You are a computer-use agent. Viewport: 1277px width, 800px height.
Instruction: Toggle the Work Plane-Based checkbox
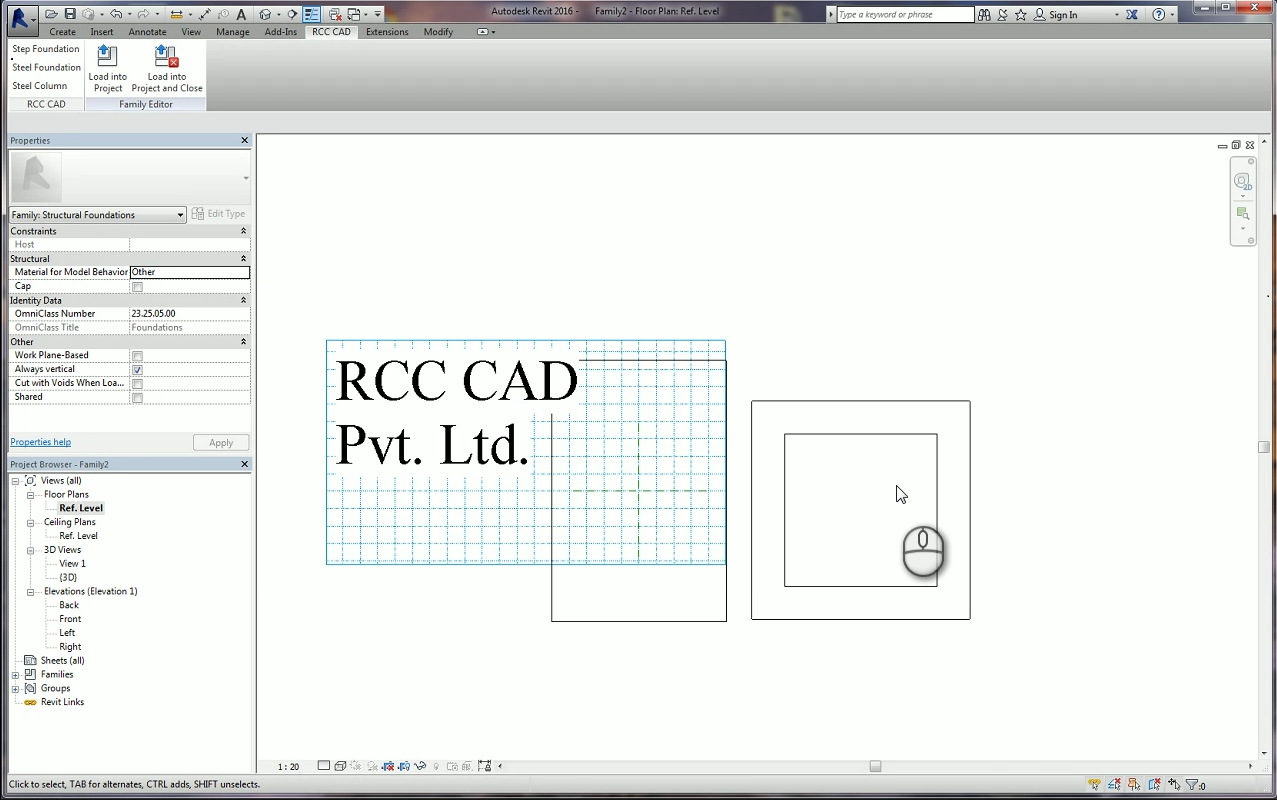point(136,355)
